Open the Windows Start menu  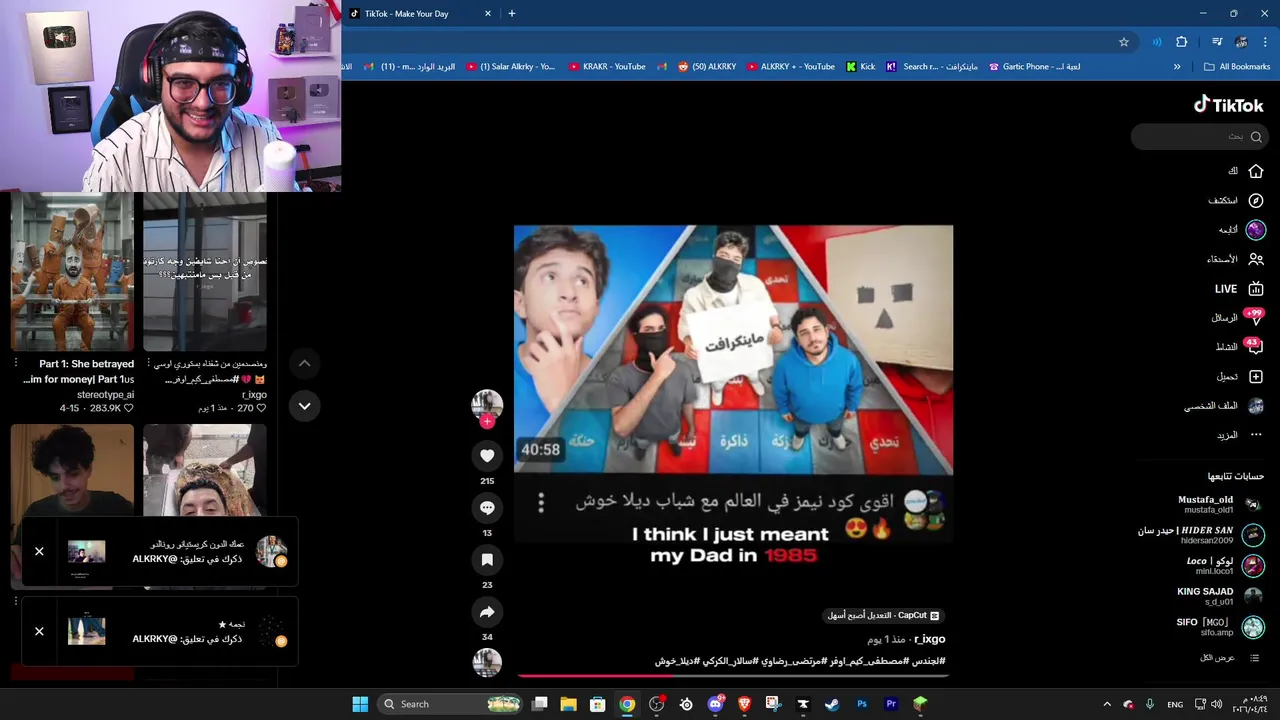pos(360,704)
